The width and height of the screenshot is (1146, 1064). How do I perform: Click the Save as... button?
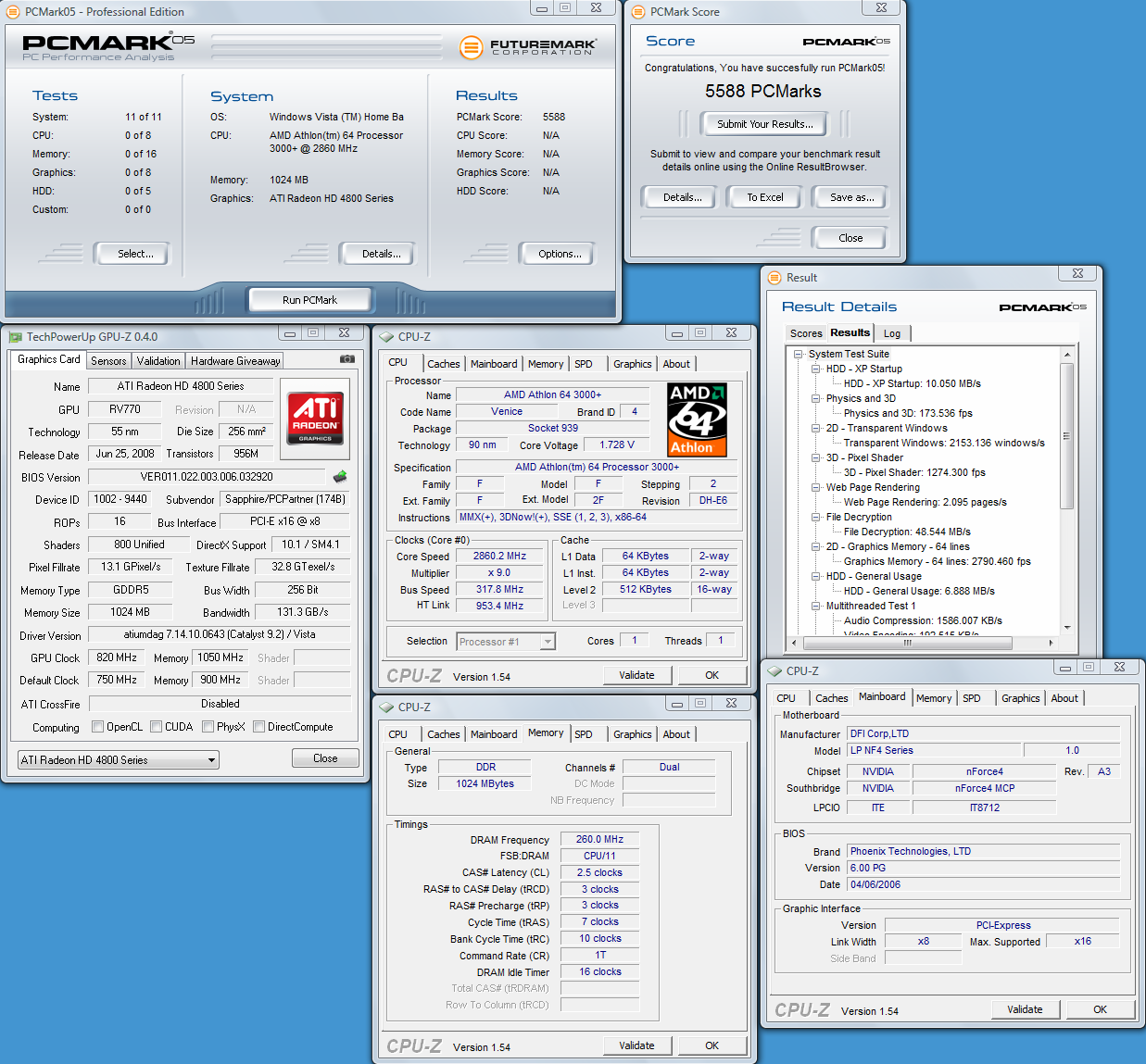(x=851, y=197)
